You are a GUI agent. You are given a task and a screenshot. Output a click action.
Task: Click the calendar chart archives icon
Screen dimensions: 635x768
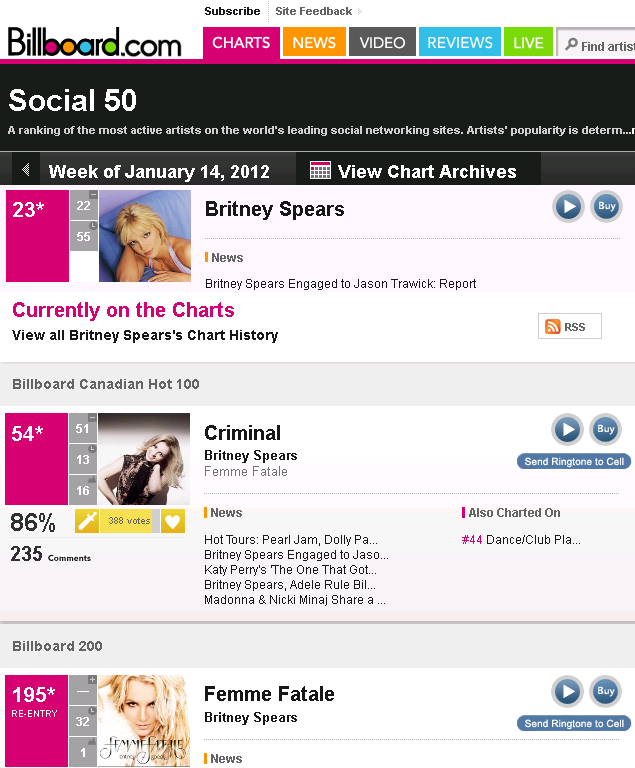point(320,170)
